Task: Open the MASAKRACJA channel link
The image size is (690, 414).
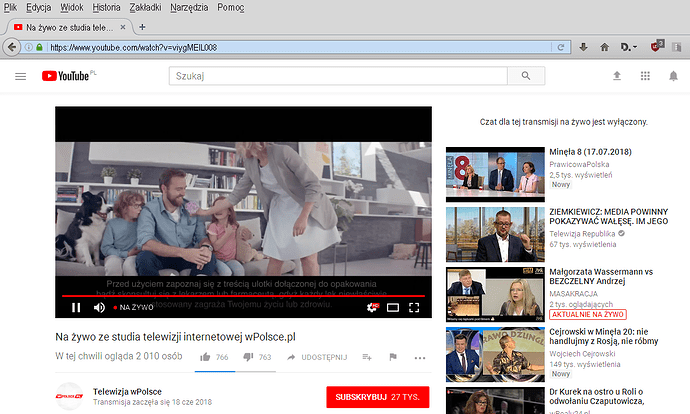Action: pyautogui.click(x=573, y=293)
